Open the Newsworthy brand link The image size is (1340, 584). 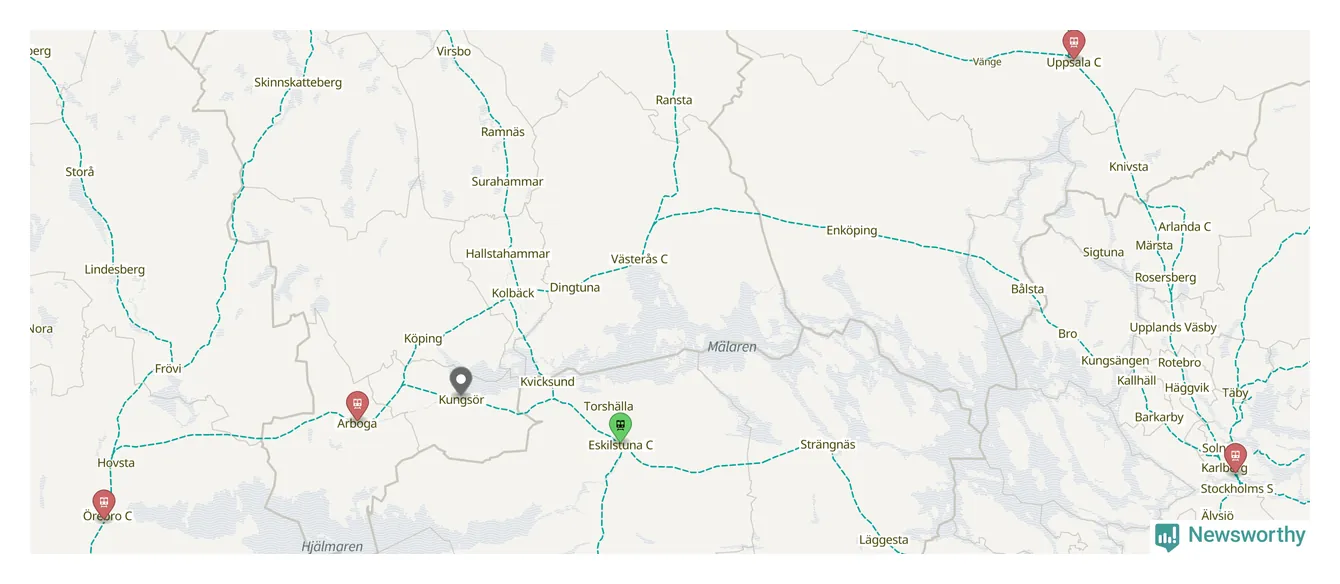coord(1231,536)
